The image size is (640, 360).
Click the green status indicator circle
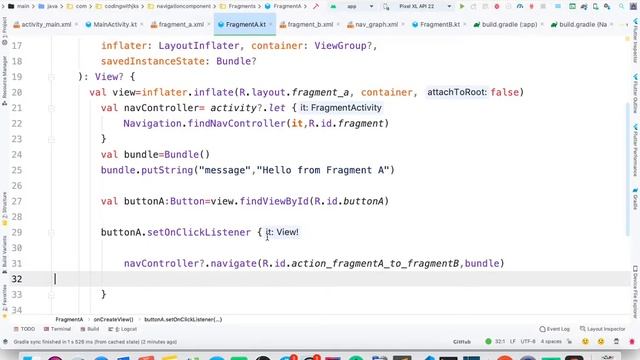pyautogui.click(x=488, y=341)
